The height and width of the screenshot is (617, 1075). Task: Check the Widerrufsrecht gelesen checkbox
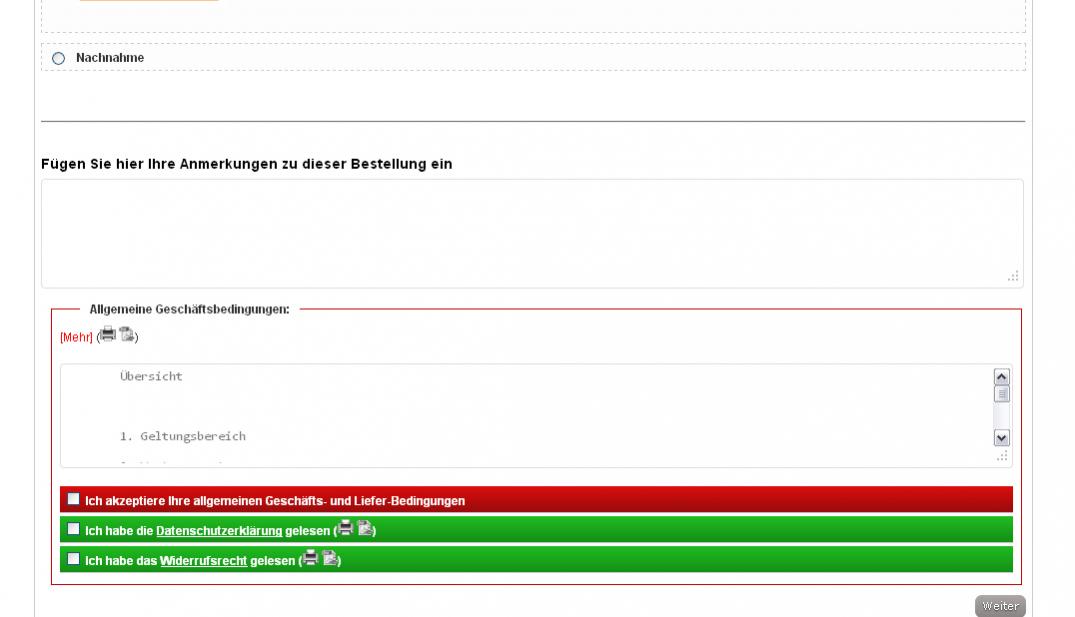[73, 559]
